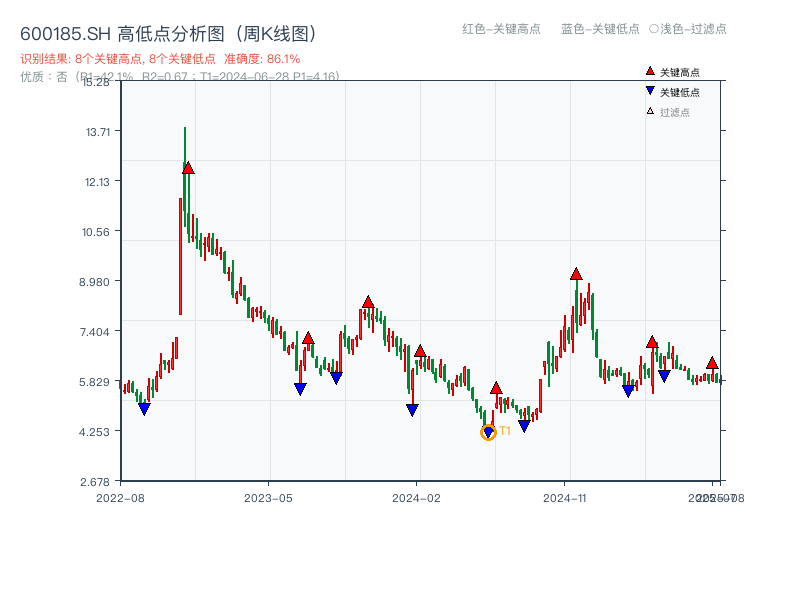Click the blue triangle icon in the 关键低点 legend entry
Viewport: 800px width, 600px height.
pos(650,91)
